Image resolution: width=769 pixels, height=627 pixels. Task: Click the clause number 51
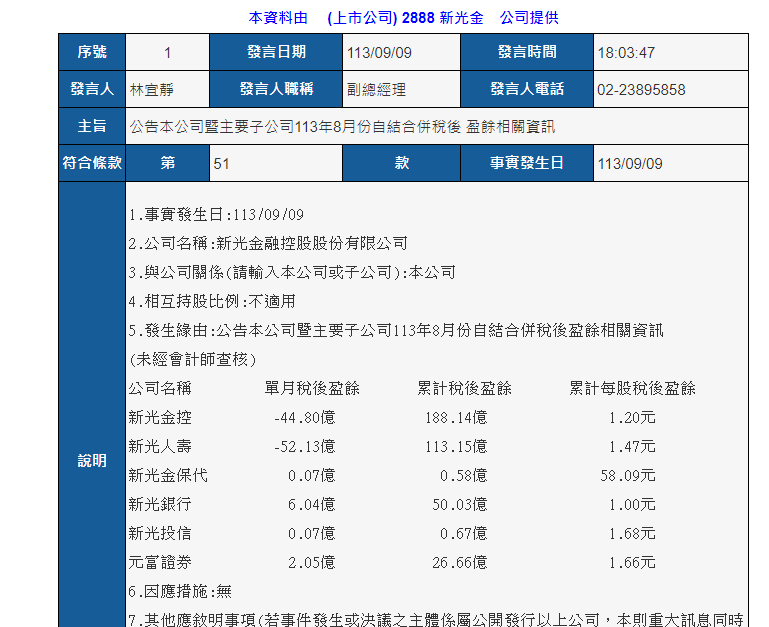(x=221, y=164)
